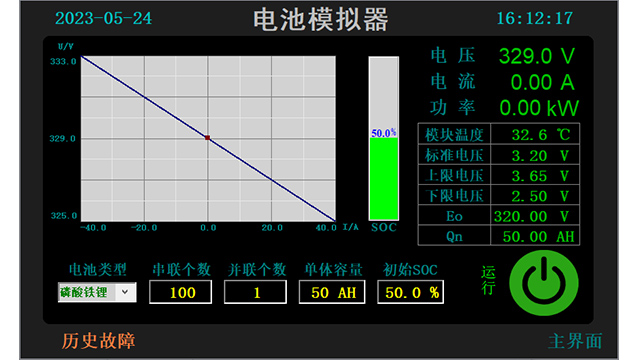The height and width of the screenshot is (360, 640).
Task: Click the Qn 50.00 AH value cell
Action: (x=535, y=236)
